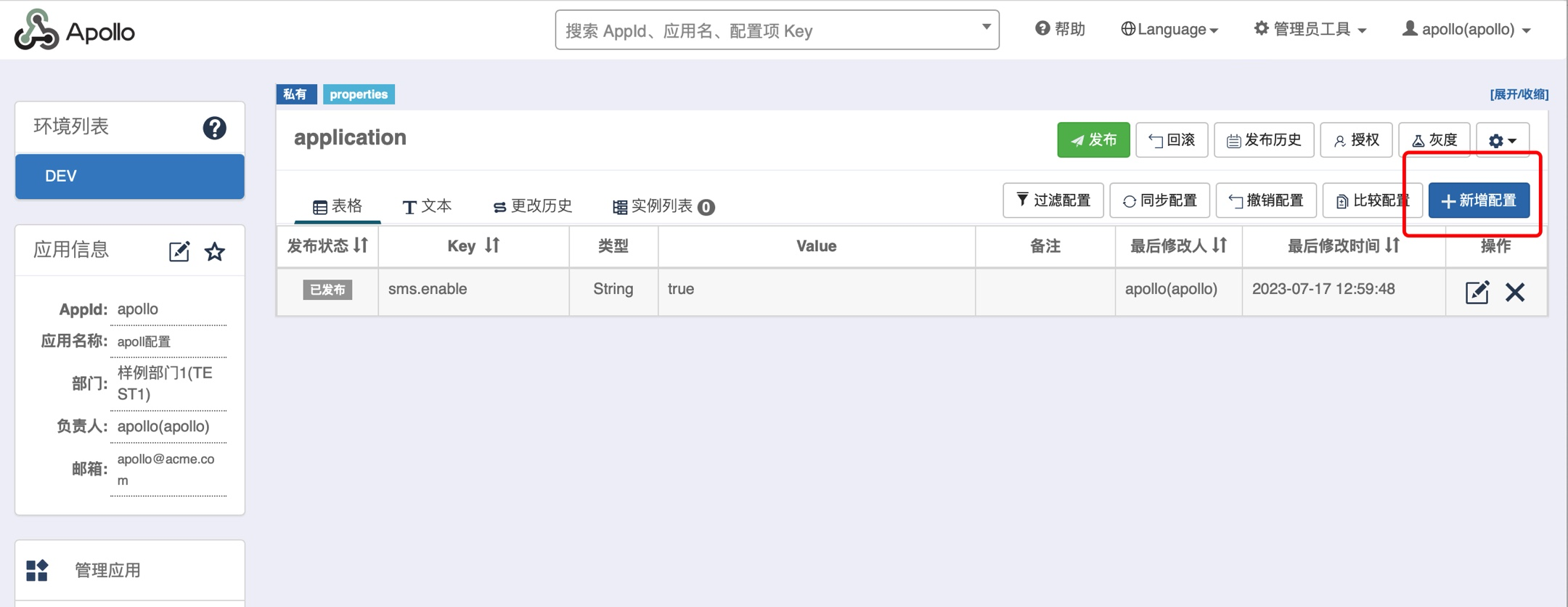Click the 部门 value 样例部门1(TEST1)
This screenshot has width=1568, height=607.
click(x=165, y=383)
